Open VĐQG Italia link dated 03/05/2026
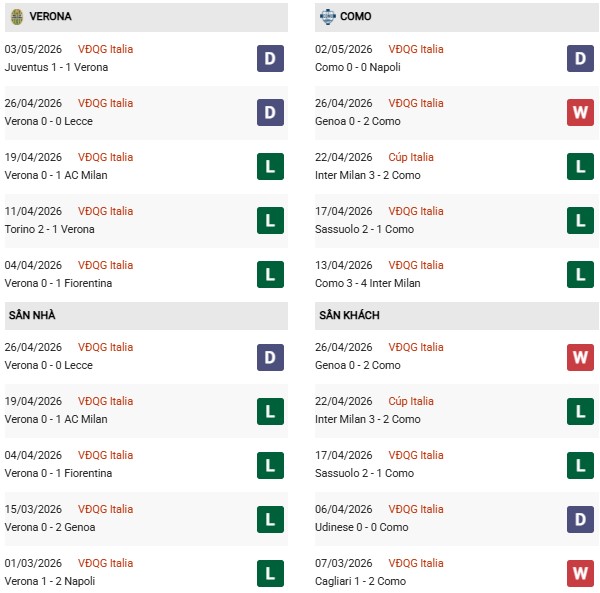The width and height of the screenshot is (600, 593). click(x=105, y=49)
